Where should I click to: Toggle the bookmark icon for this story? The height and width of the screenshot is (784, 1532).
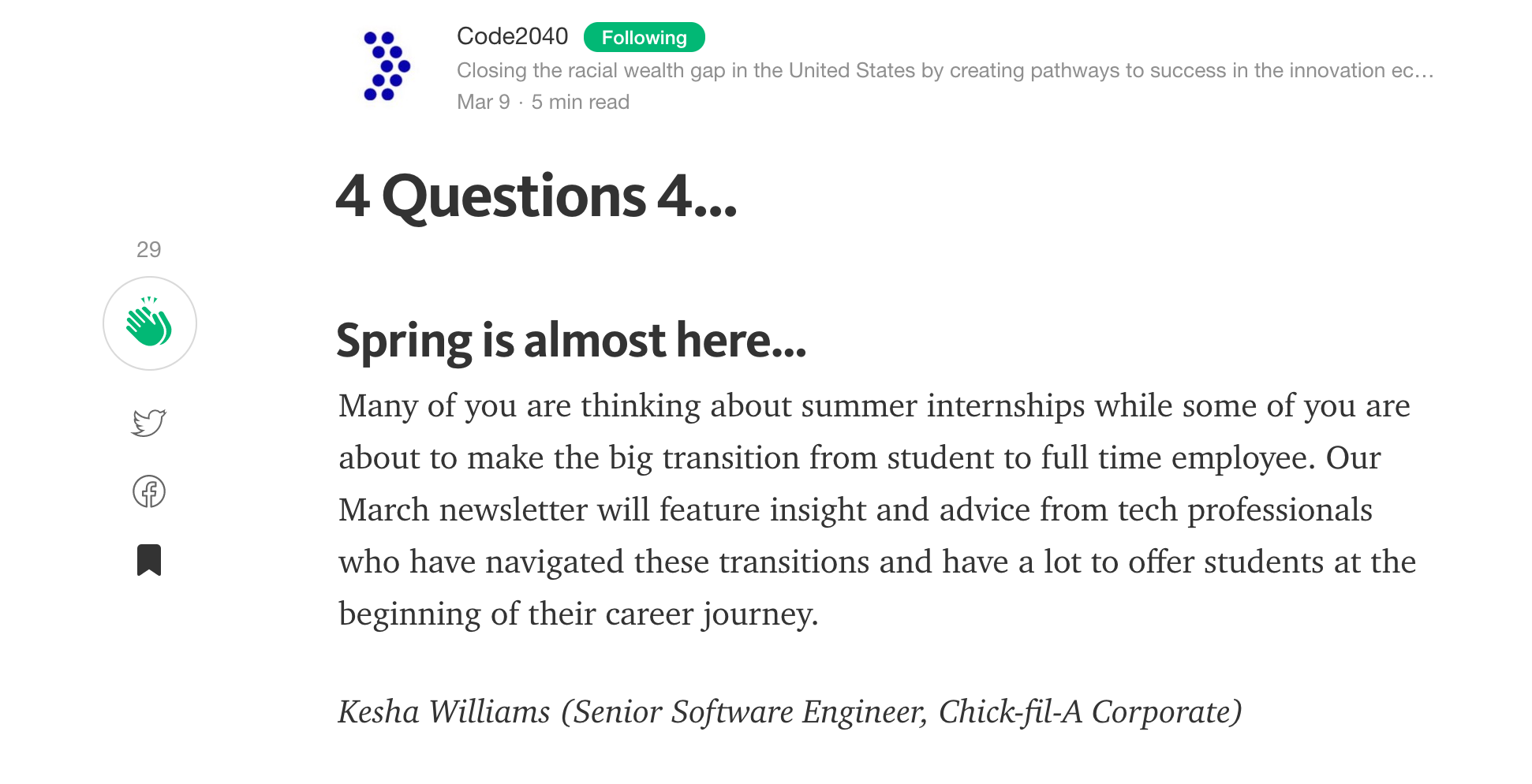point(149,560)
